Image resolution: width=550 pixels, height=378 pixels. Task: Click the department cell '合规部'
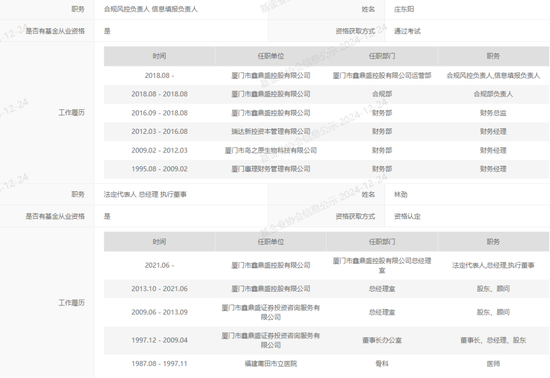click(382, 94)
